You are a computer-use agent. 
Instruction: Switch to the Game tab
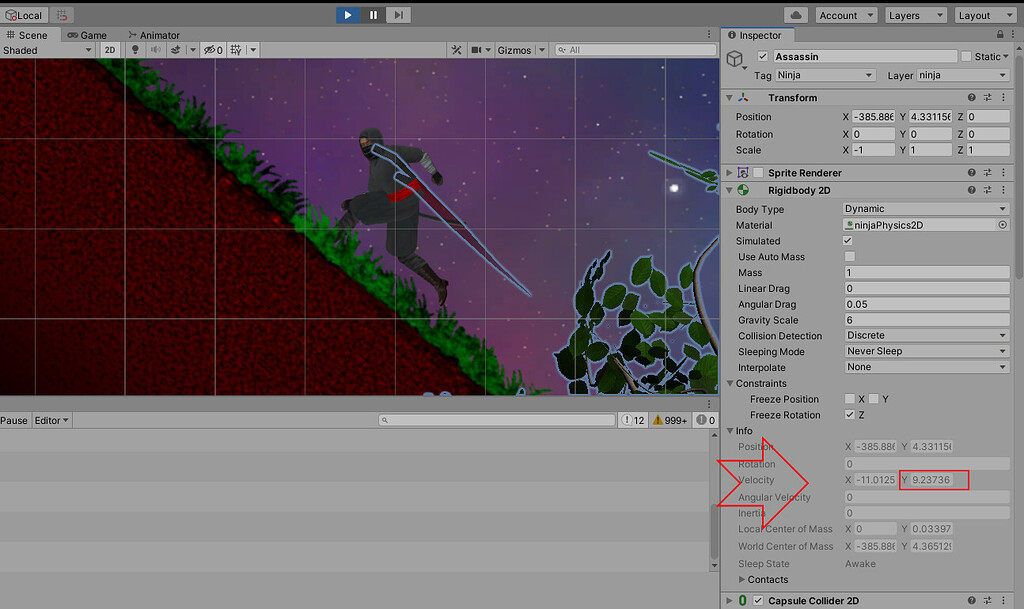coord(88,34)
